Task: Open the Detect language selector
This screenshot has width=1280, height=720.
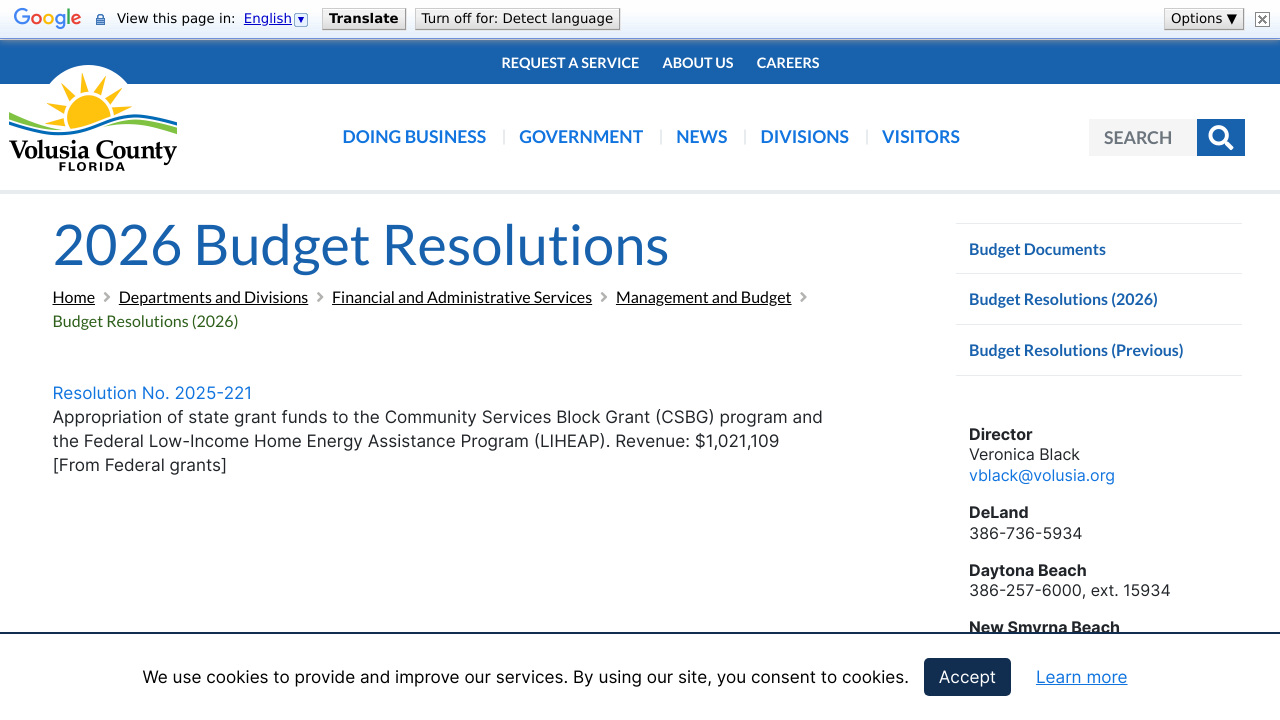Action: [517, 17]
